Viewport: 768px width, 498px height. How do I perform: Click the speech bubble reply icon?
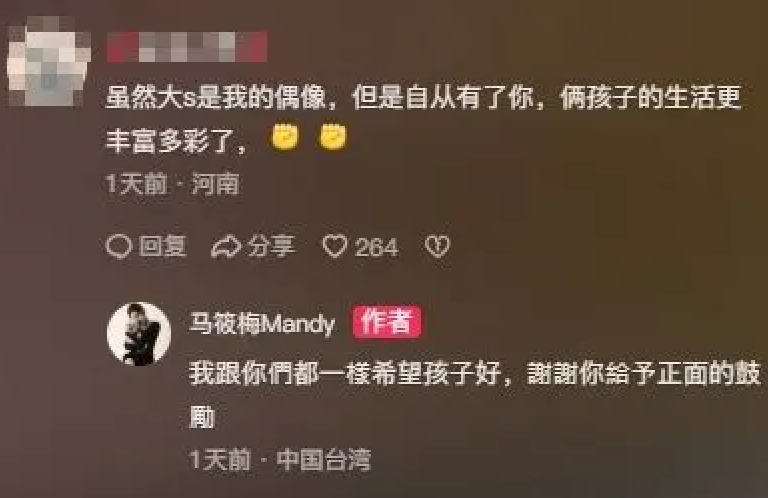[x=119, y=246]
